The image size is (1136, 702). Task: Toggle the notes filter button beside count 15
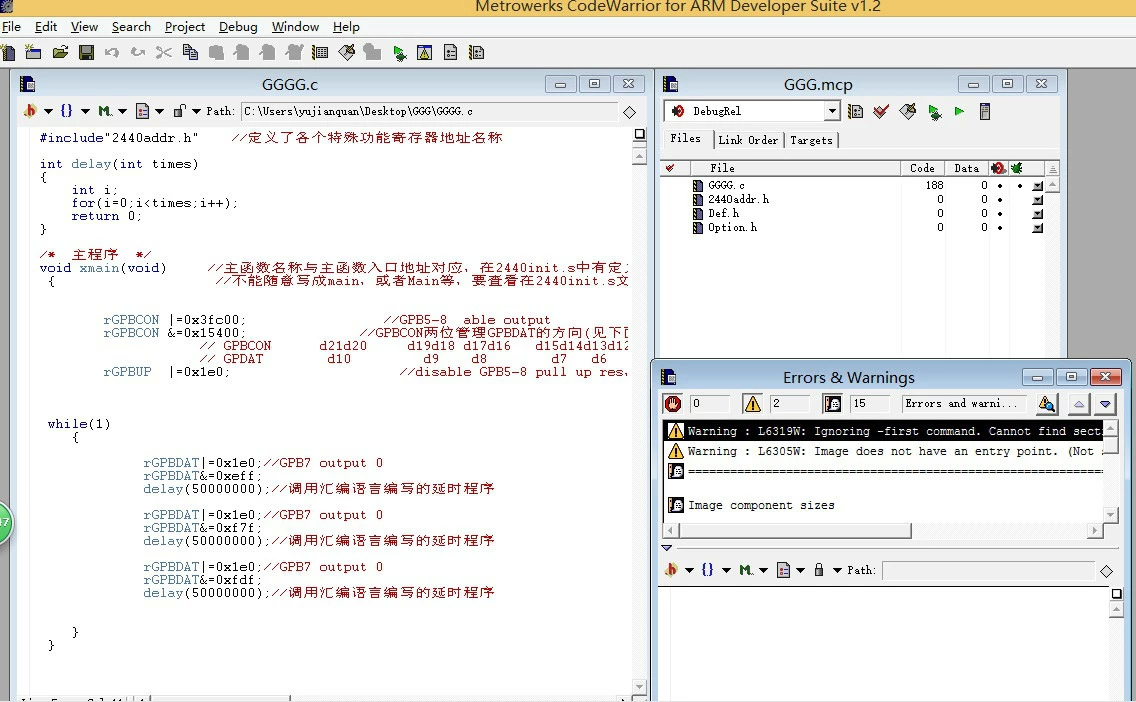coord(832,403)
